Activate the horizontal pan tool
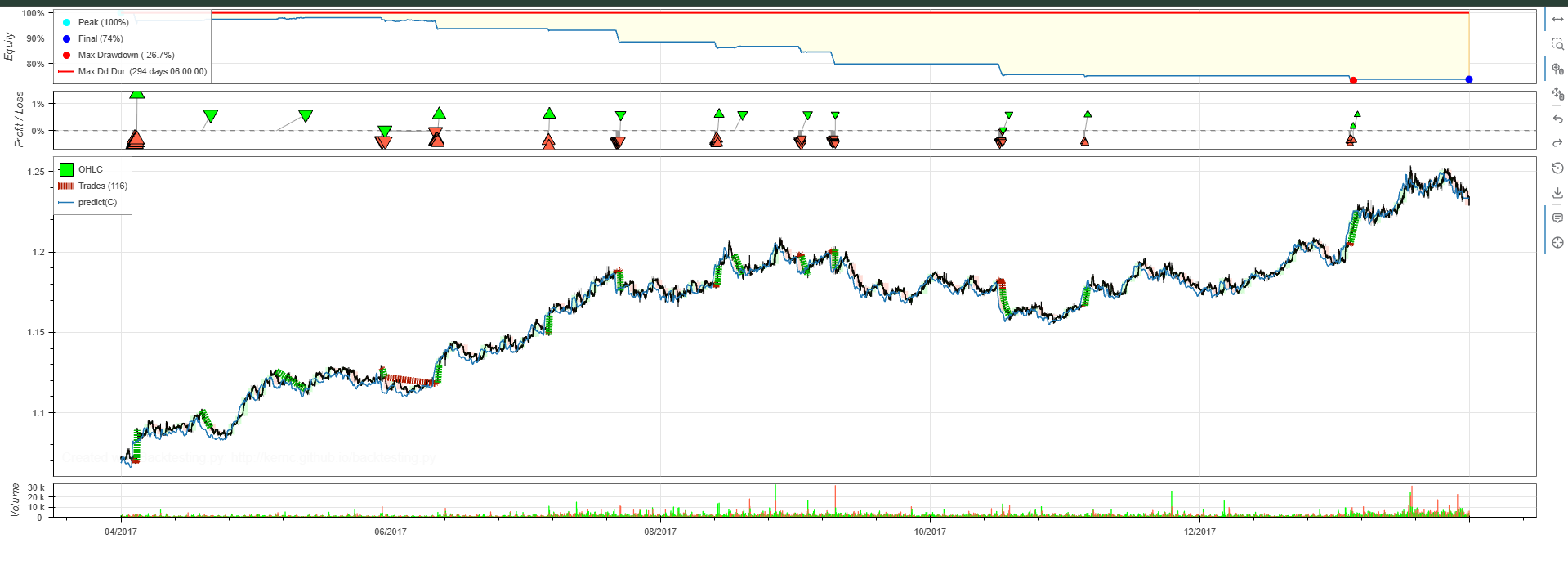This screenshot has height=561, width=1568. 1557,20
